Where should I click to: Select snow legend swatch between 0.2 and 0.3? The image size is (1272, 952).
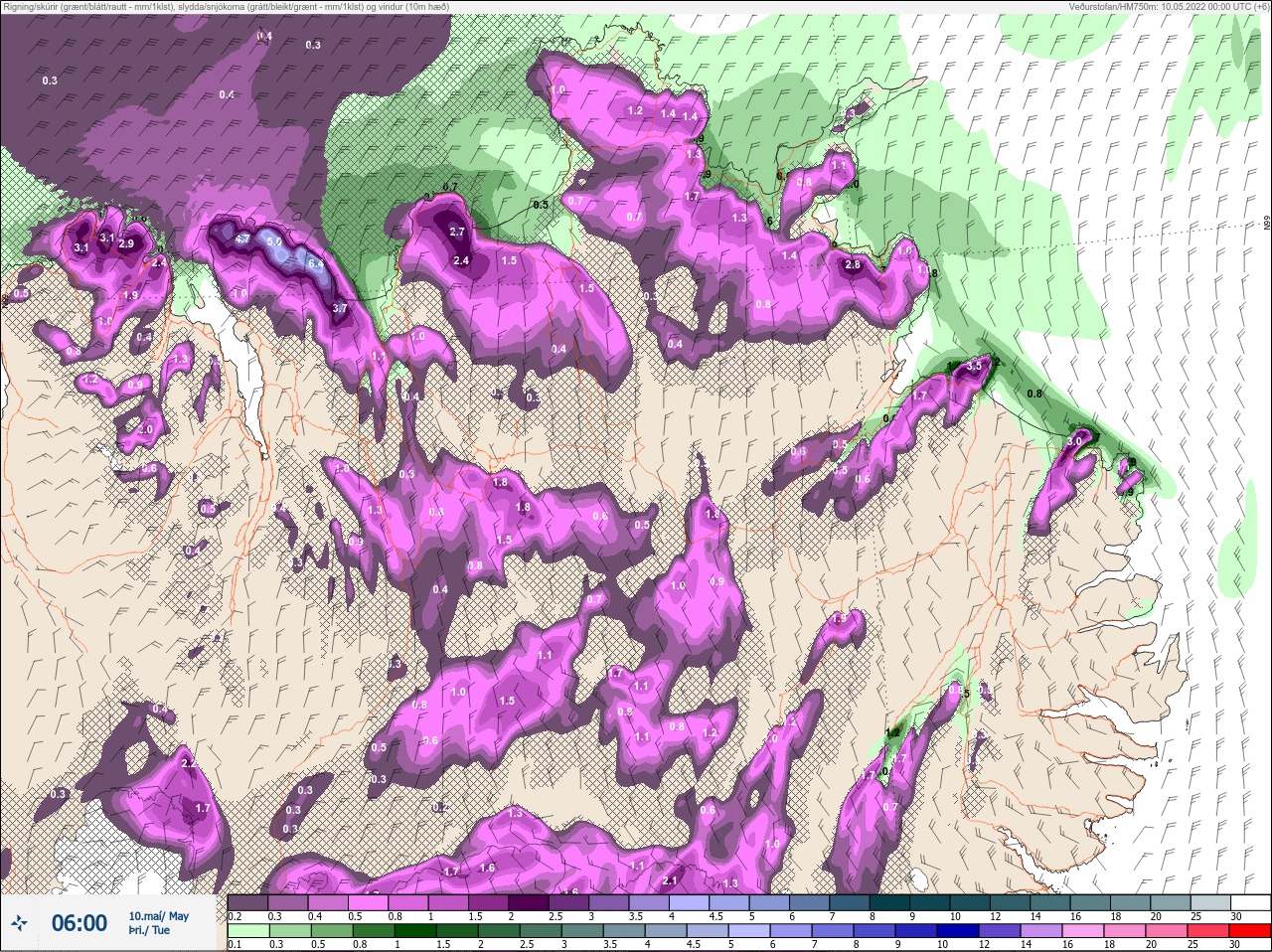click(248, 902)
